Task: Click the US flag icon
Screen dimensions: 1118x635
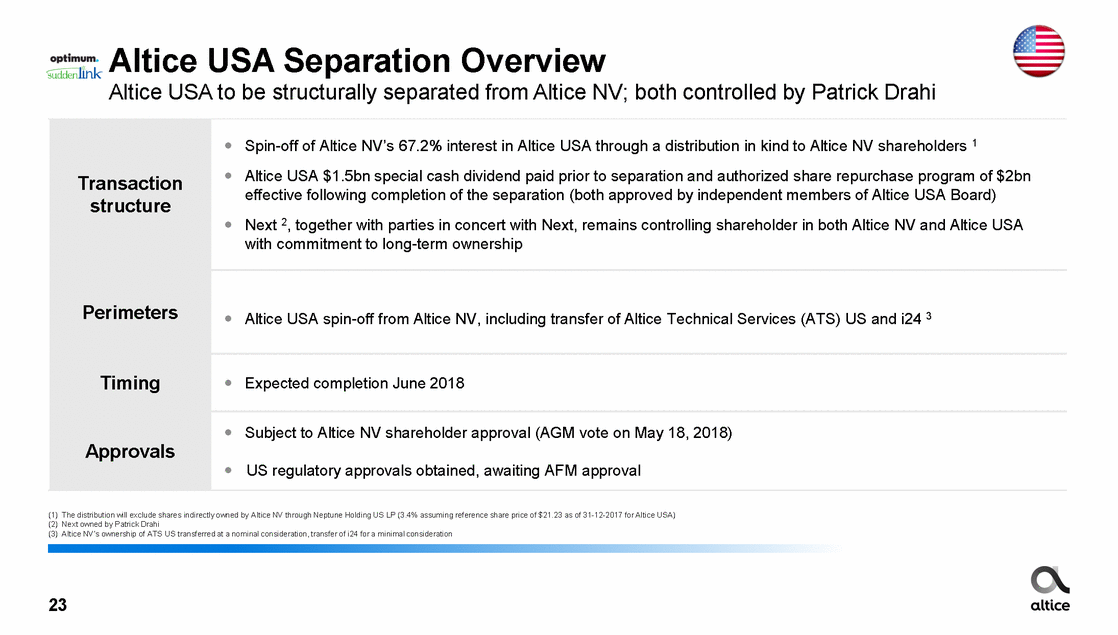Action: click(1039, 51)
